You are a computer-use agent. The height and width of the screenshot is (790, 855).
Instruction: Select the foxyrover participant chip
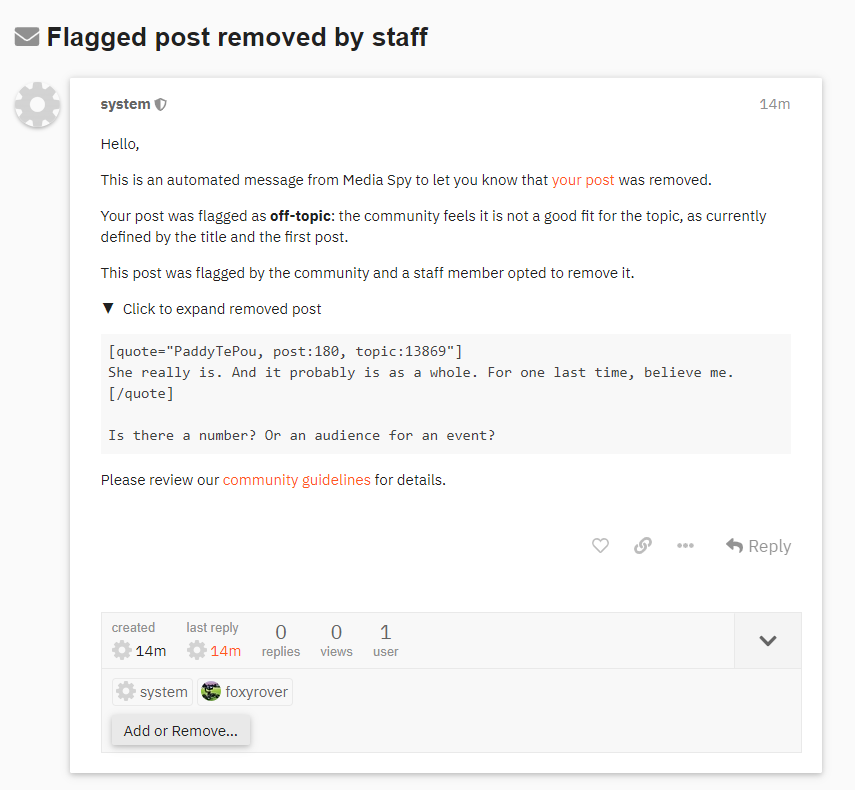coord(245,692)
